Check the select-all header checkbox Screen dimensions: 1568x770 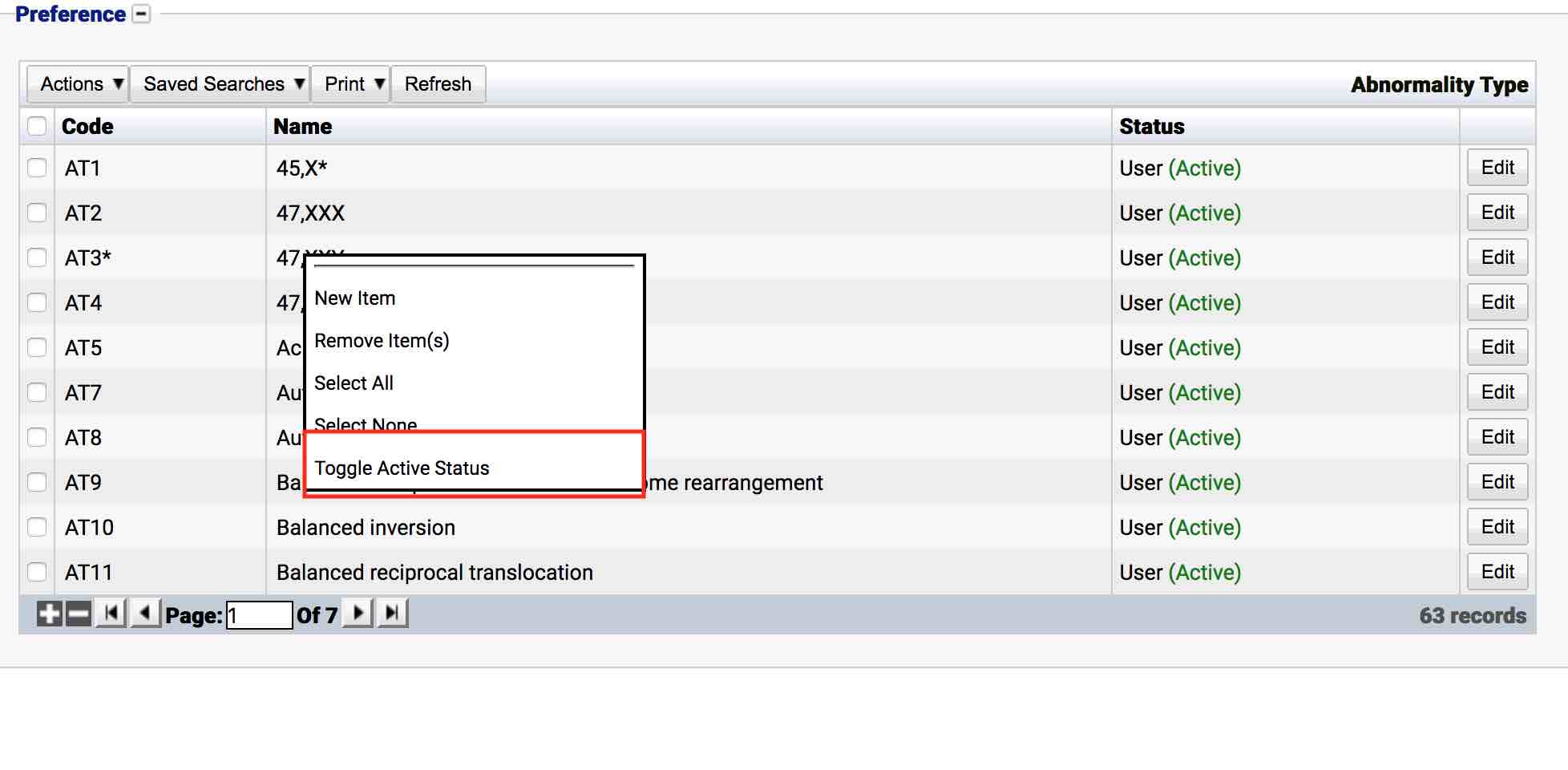[x=37, y=126]
